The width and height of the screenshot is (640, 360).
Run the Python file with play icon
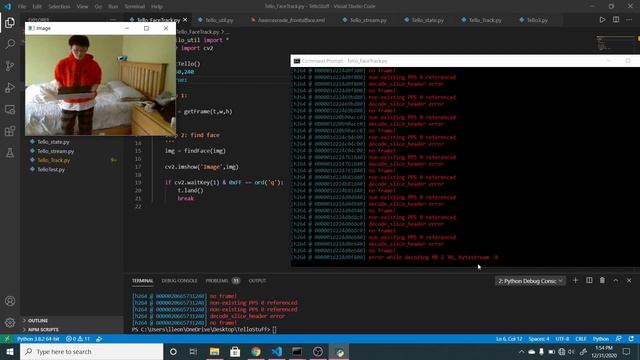pos(602,20)
